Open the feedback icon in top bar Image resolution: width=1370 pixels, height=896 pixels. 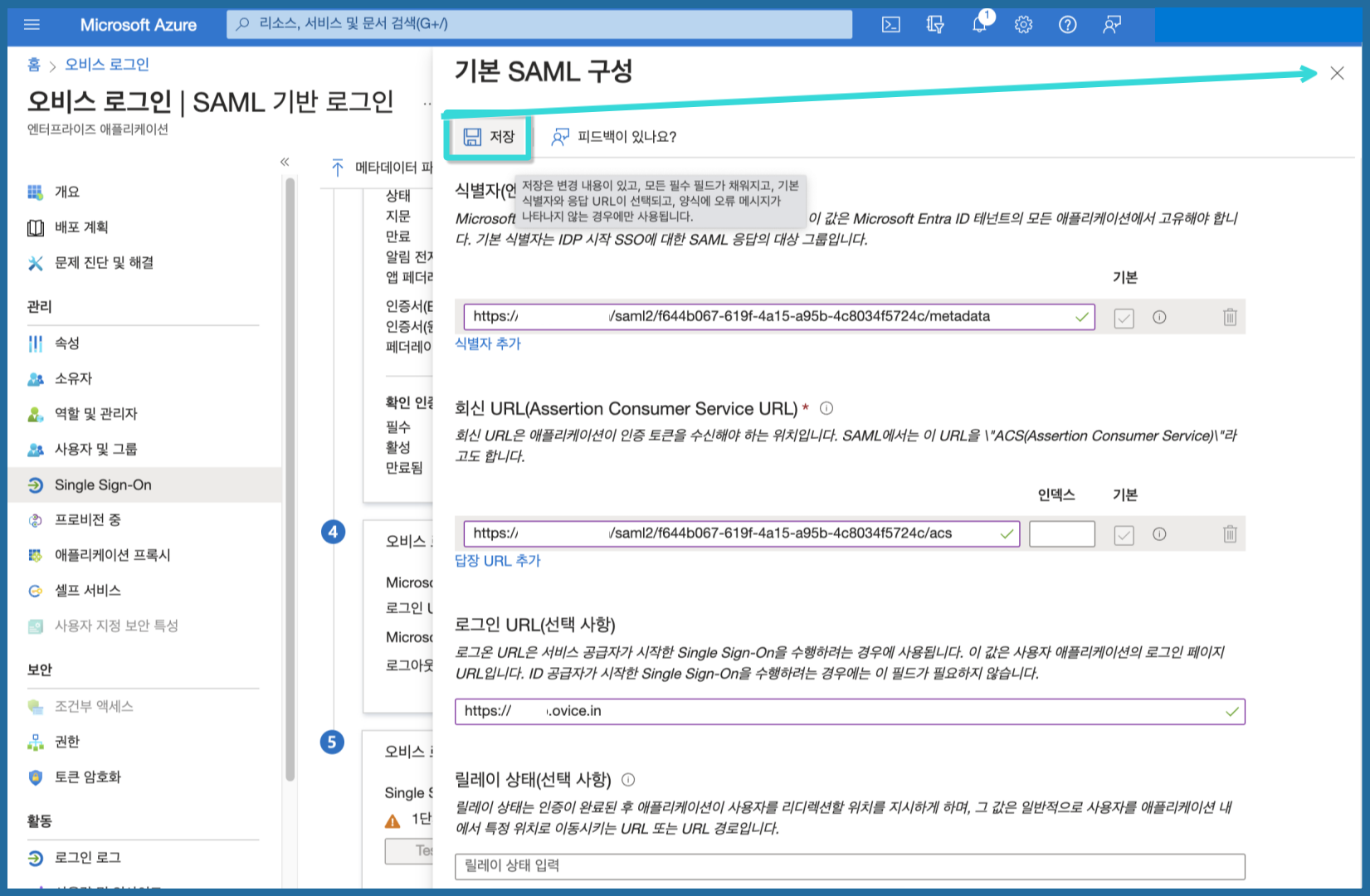click(1112, 25)
